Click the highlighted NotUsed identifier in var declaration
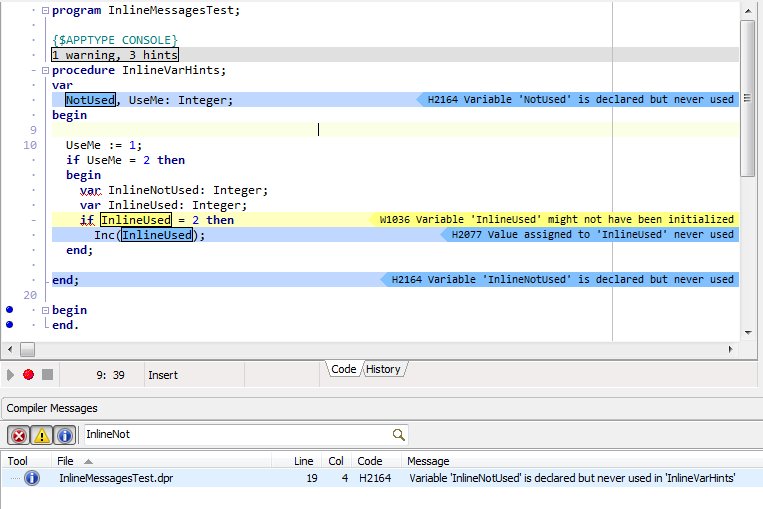This screenshot has width=763, height=509. pyautogui.click(x=91, y=100)
